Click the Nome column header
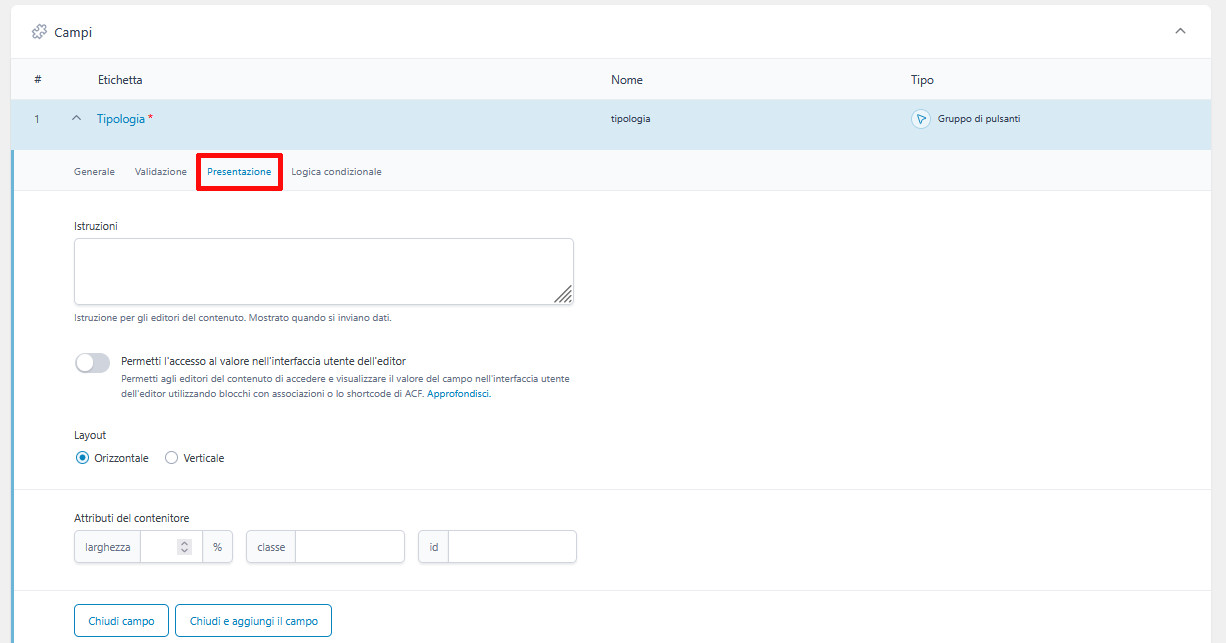This screenshot has width=1226, height=643. tap(627, 80)
